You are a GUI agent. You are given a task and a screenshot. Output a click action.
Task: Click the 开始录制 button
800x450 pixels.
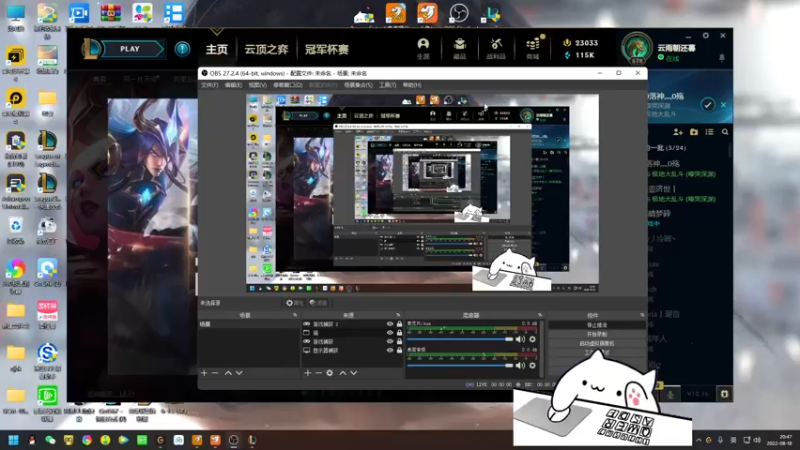coord(596,334)
